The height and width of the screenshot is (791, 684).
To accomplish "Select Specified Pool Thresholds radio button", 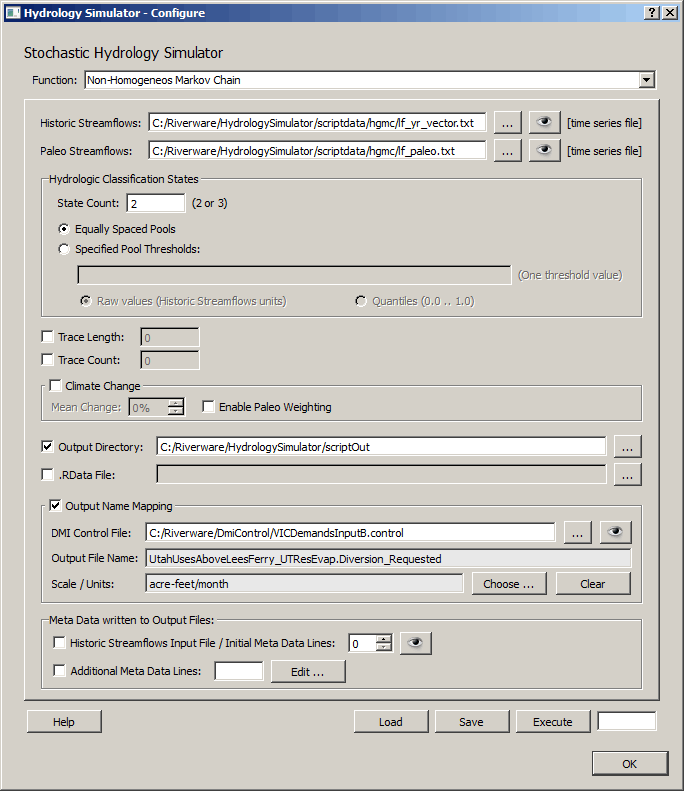I will click(x=64, y=249).
